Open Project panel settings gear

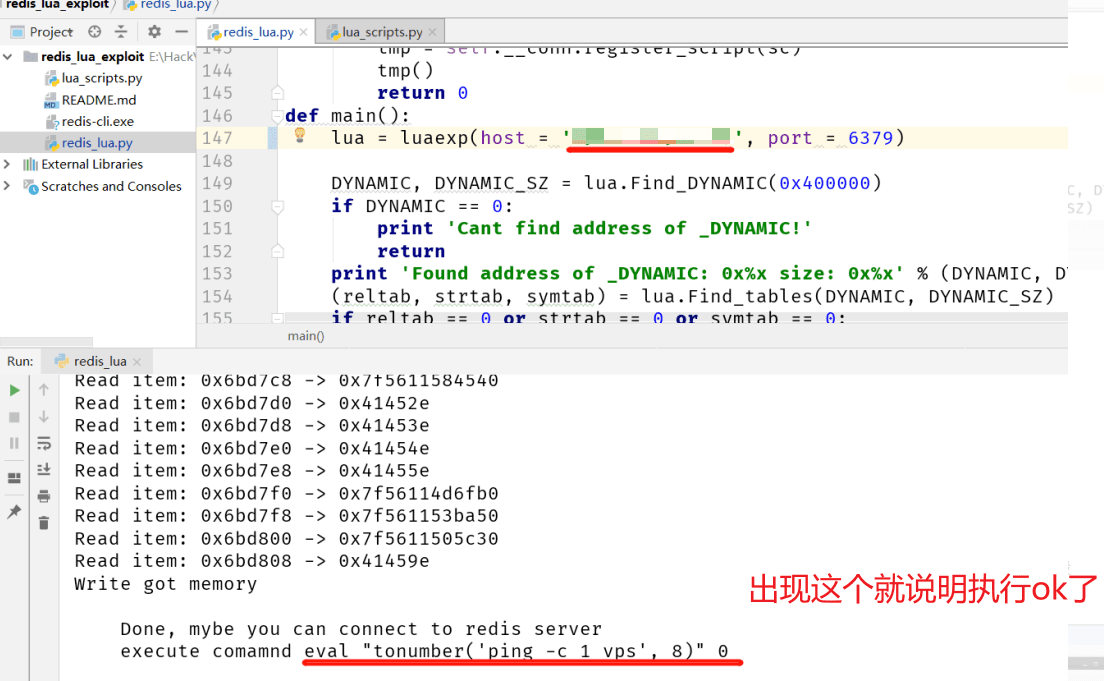[154, 32]
